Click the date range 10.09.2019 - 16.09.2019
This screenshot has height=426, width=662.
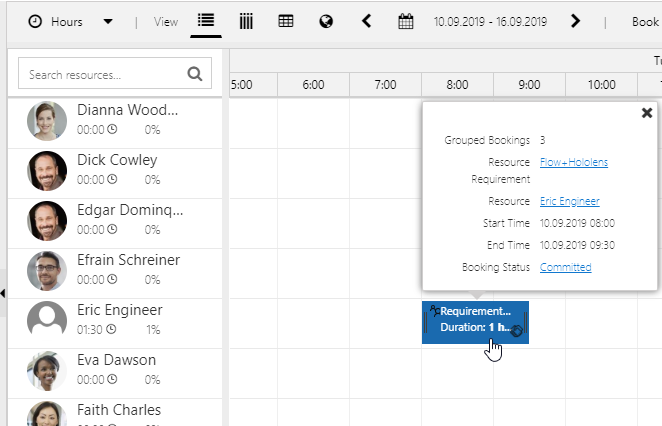[490, 22]
